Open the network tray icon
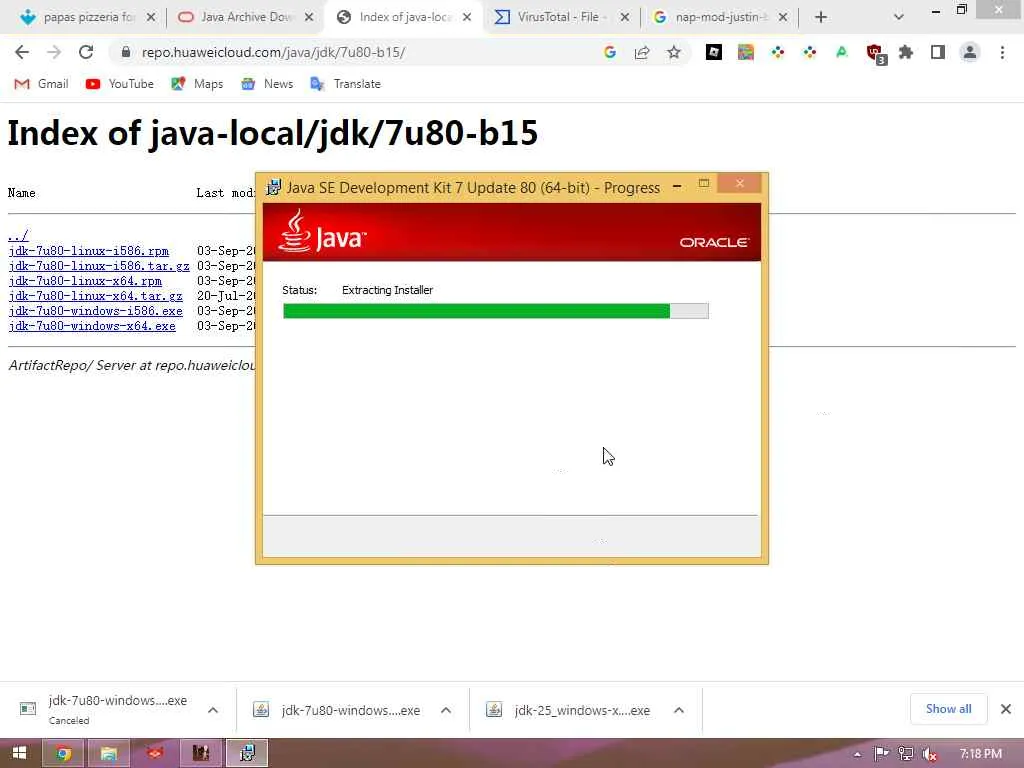Viewport: 1024px width, 768px height. pyautogui.click(x=906, y=754)
